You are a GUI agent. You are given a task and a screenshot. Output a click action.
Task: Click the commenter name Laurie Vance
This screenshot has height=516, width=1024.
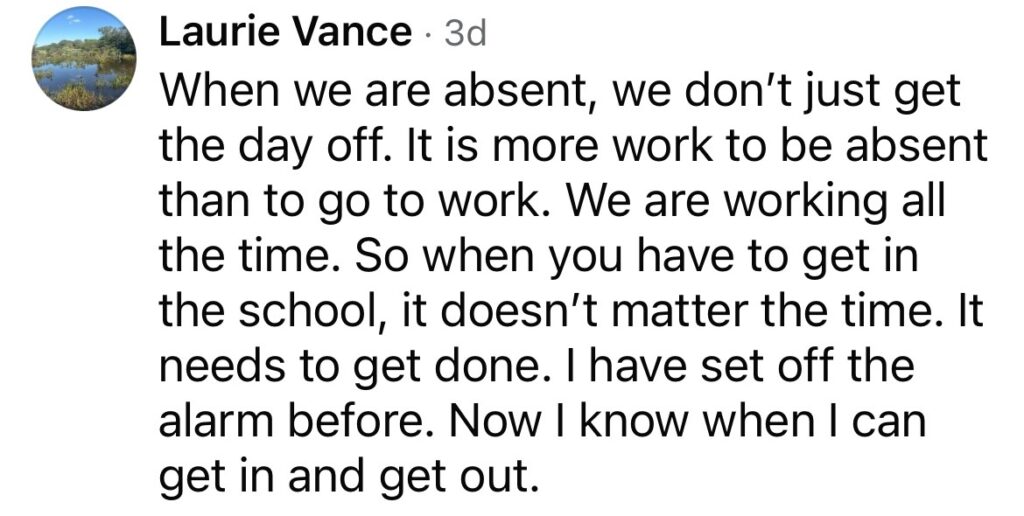[285, 33]
